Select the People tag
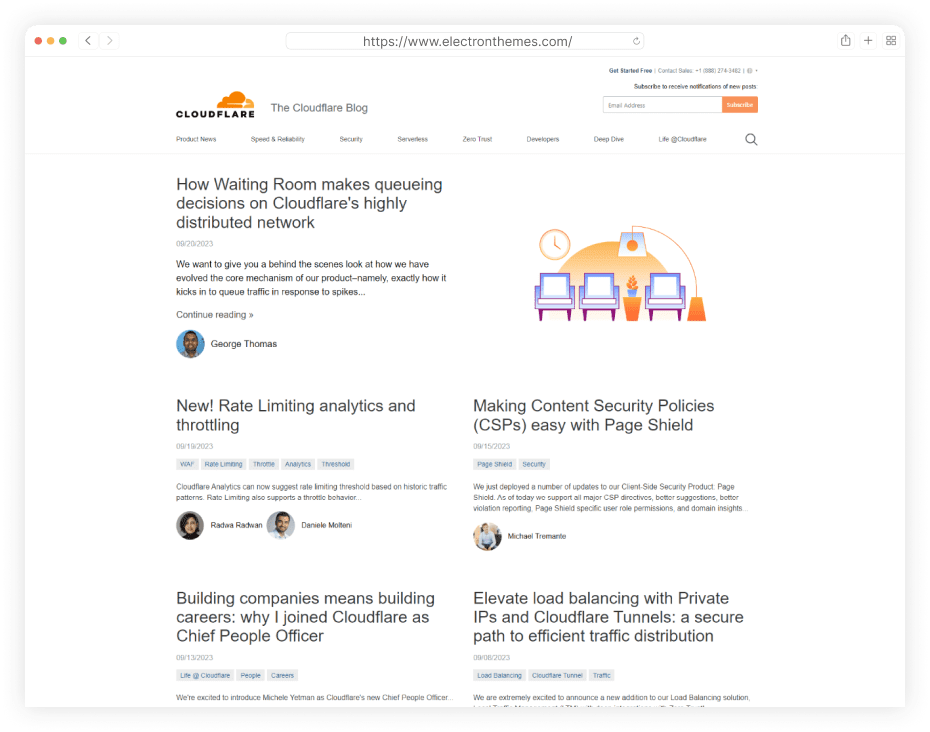930x732 pixels. tap(250, 676)
